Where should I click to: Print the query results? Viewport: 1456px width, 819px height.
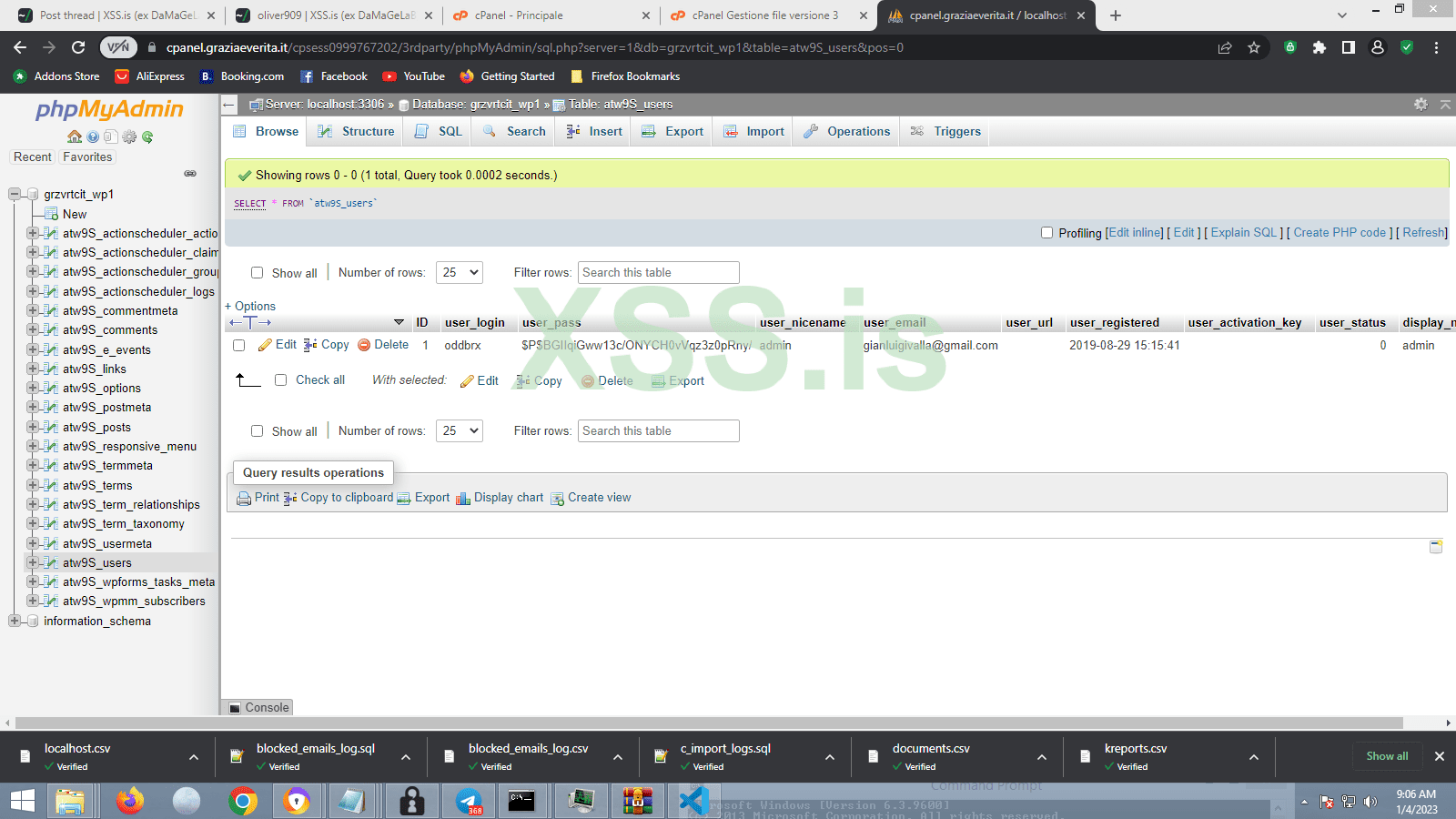[x=258, y=498]
